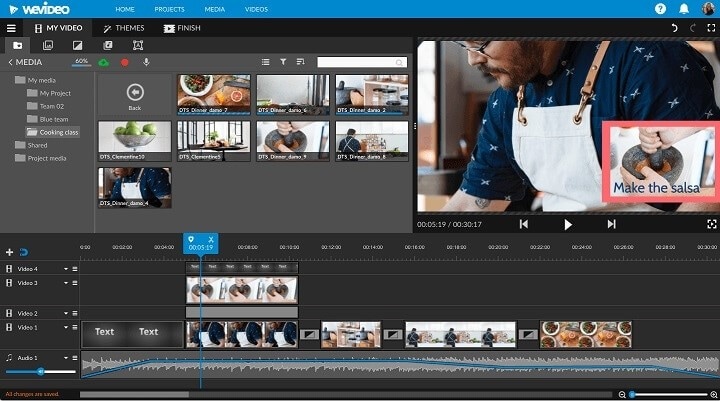
Task: Select DTS_Dinner_demo_7 thumbnail
Action: [x=214, y=95]
